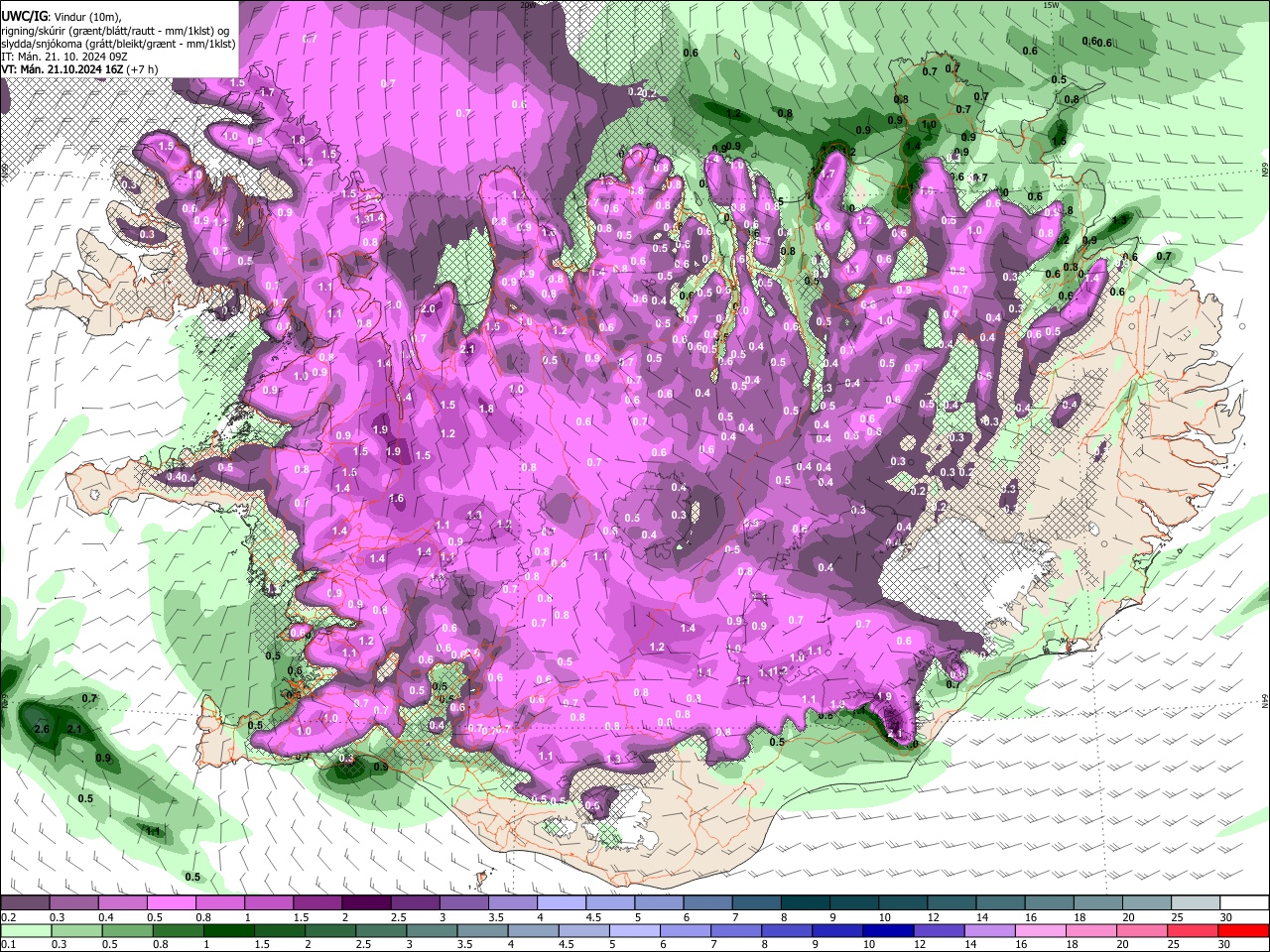Pick the light violet 14–16 rain scale swatch
The image size is (1270, 952).
pyautogui.click(x=988, y=931)
